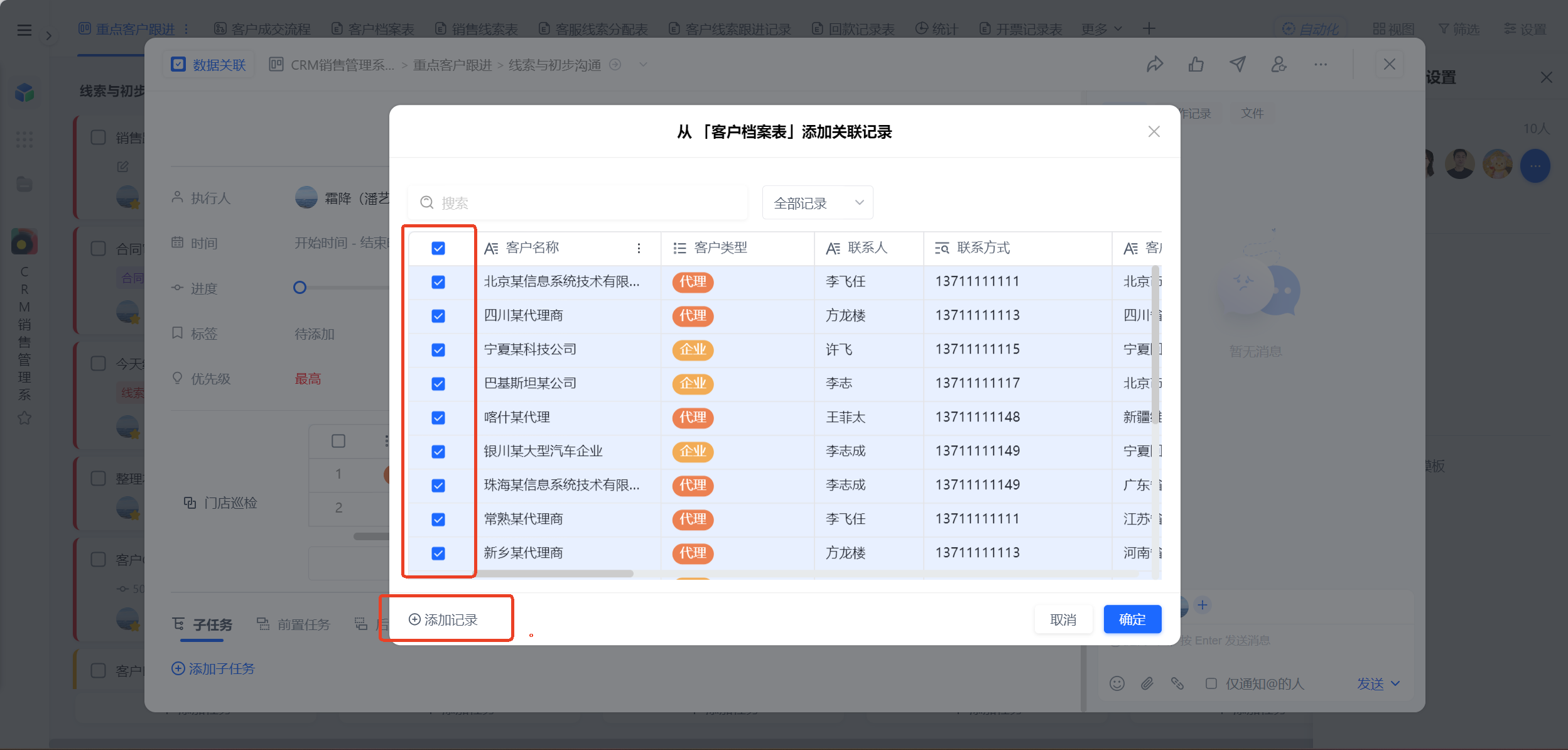This screenshot has width=1568, height=750.
Task: Click the thumbs-up like icon
Action: [x=1196, y=64]
